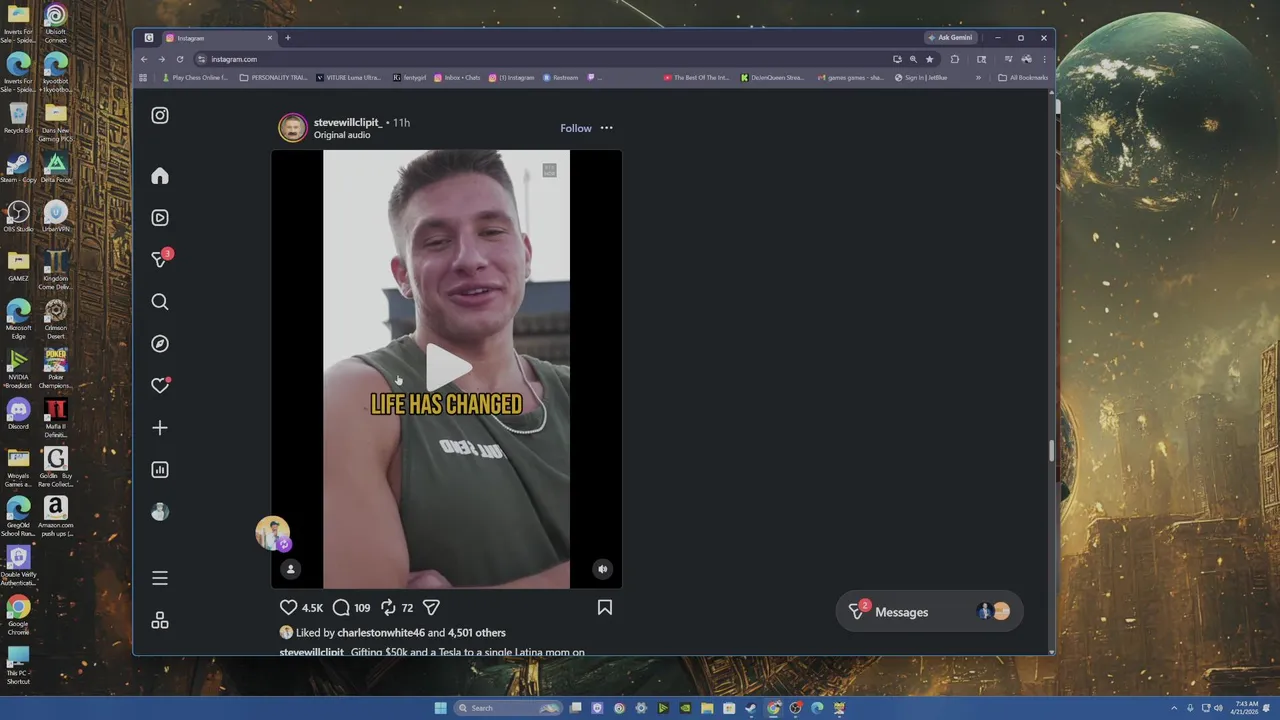The height and width of the screenshot is (720, 1280).
Task: Select the Instagram browser tab
Action: pos(218,38)
